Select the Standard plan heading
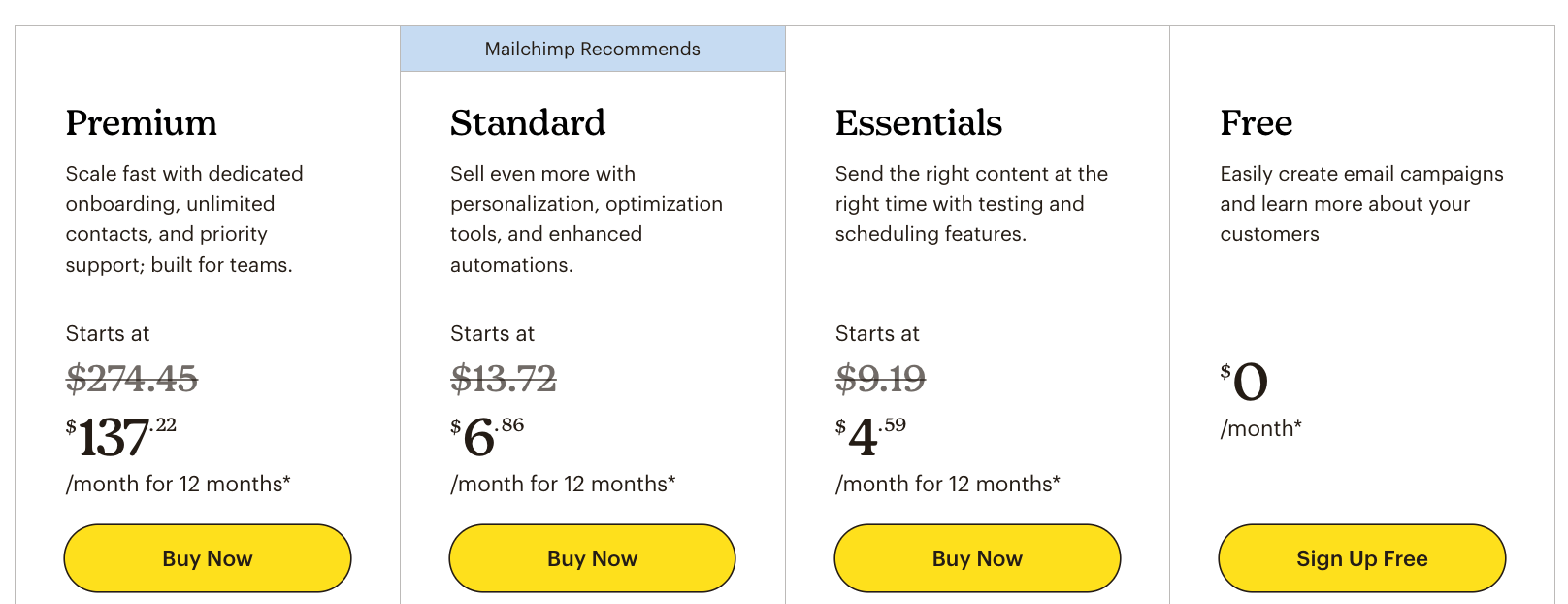Image resolution: width=1568 pixels, height=604 pixels. pos(528,123)
